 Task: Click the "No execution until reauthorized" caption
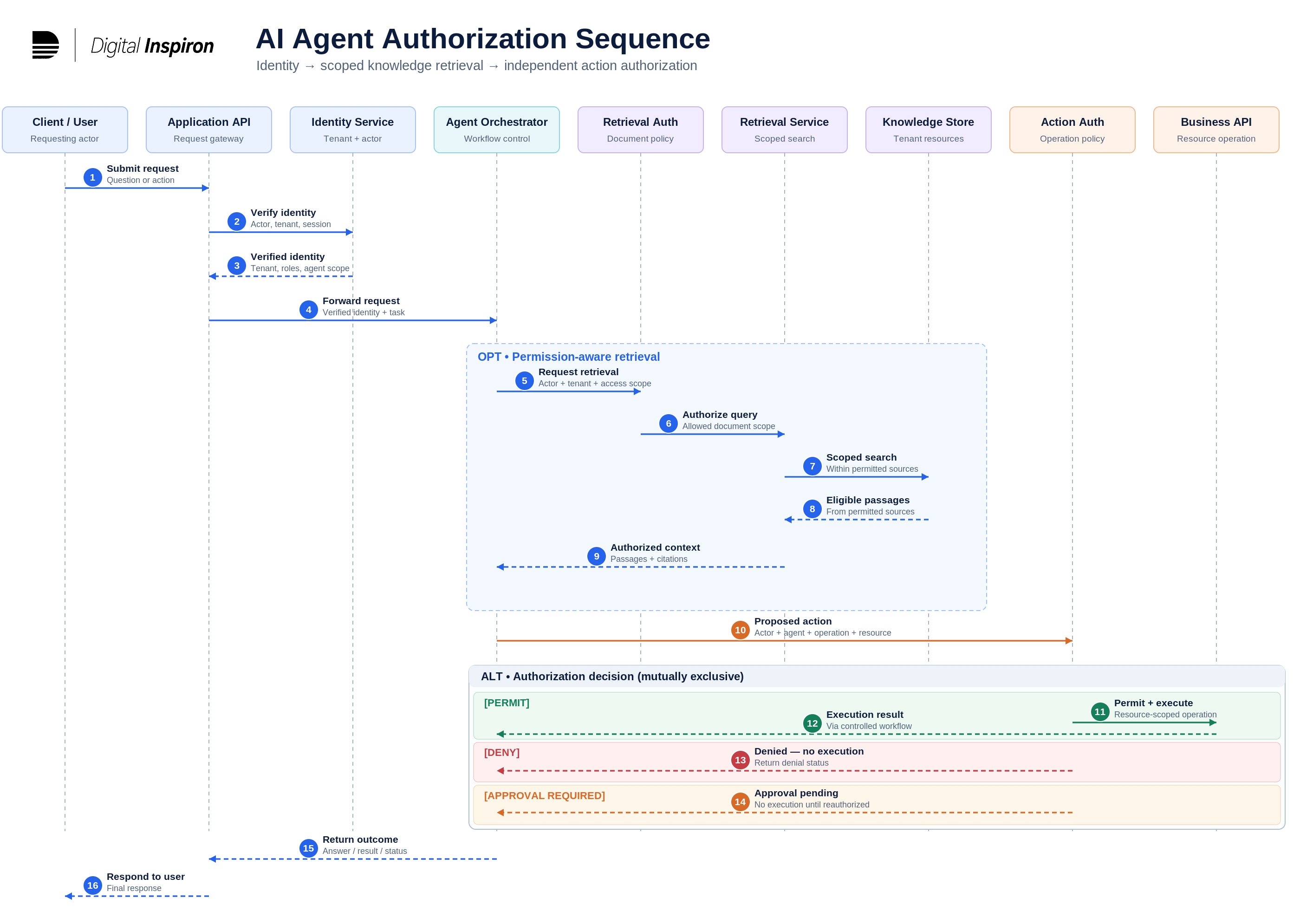812,805
